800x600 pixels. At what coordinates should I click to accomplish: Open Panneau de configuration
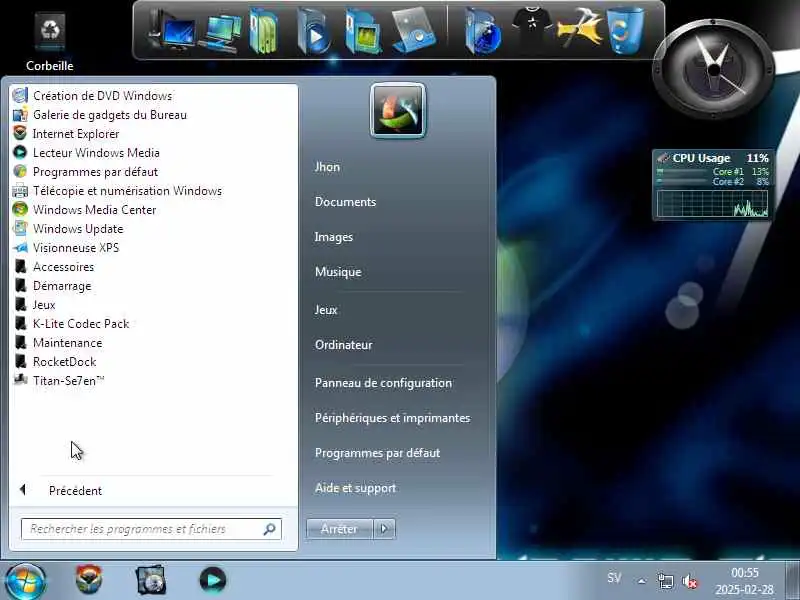point(383,383)
